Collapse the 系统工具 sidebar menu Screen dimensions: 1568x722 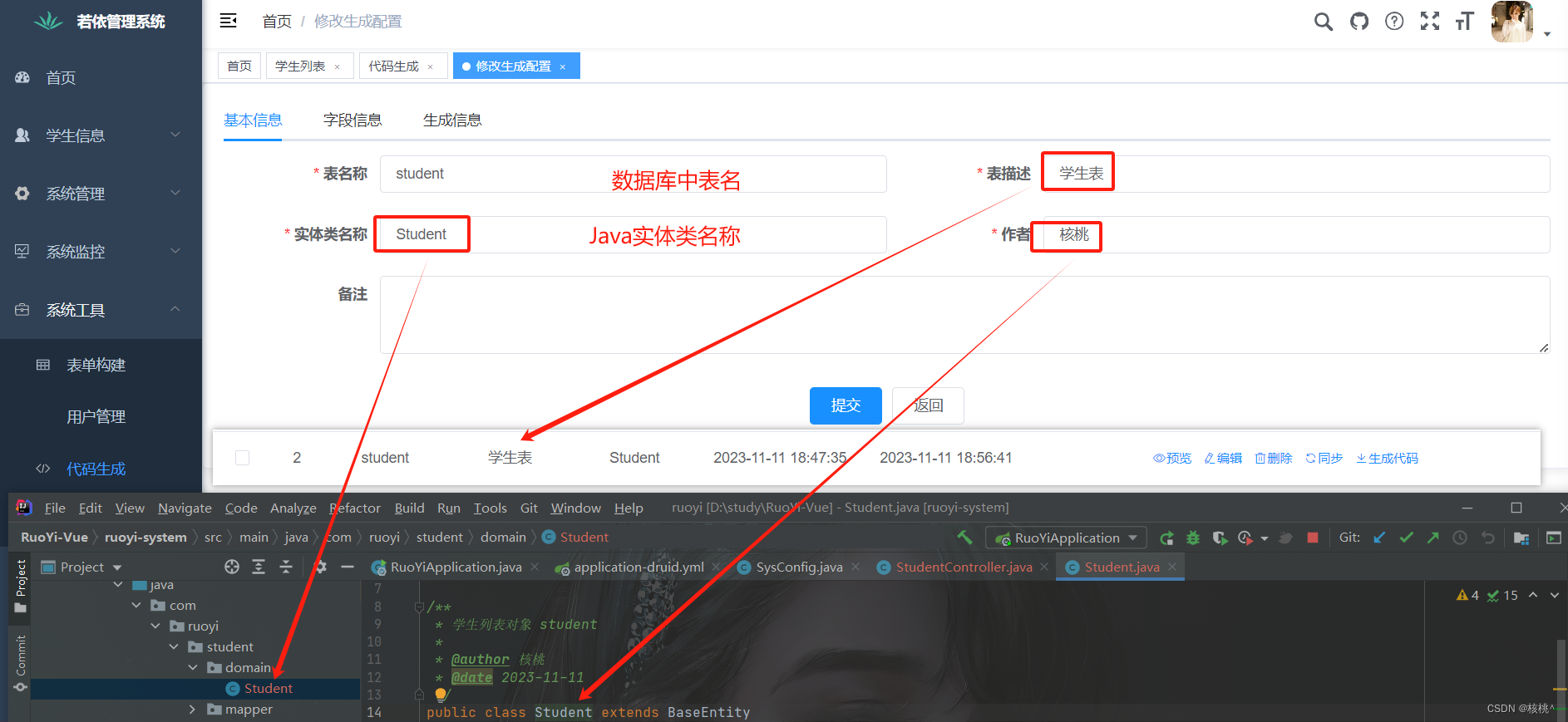(101, 310)
